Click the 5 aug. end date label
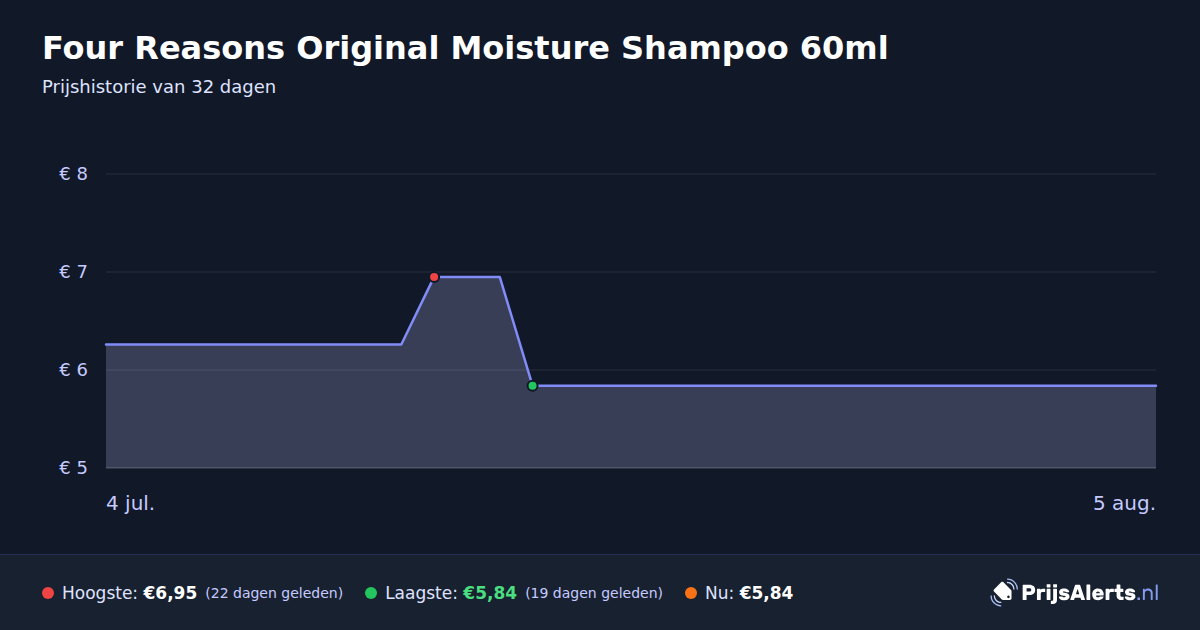This screenshot has width=1200, height=630. tap(1124, 503)
